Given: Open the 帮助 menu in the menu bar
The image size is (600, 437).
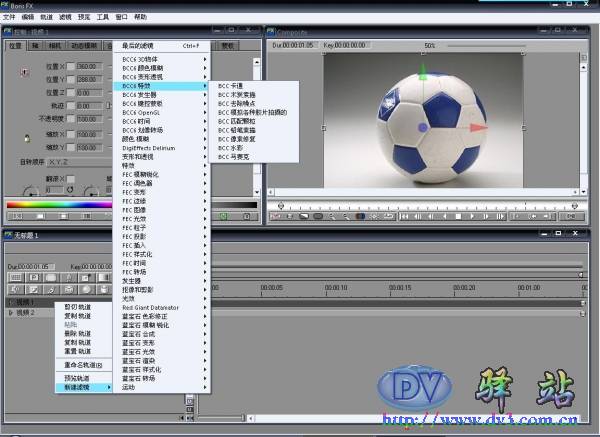Looking at the screenshot, I should click(x=140, y=17).
